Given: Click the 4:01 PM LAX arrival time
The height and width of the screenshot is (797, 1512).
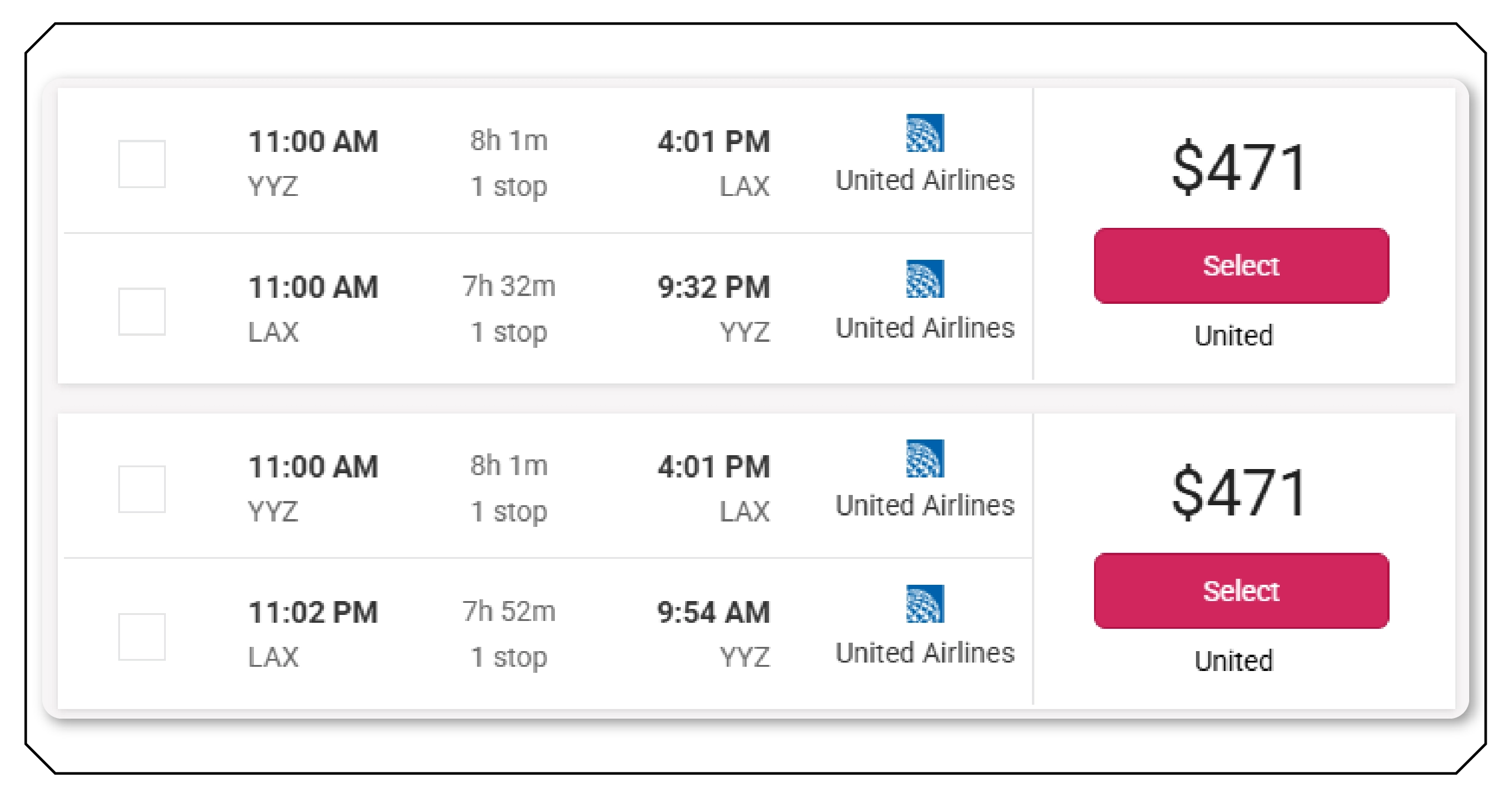Looking at the screenshot, I should [714, 141].
